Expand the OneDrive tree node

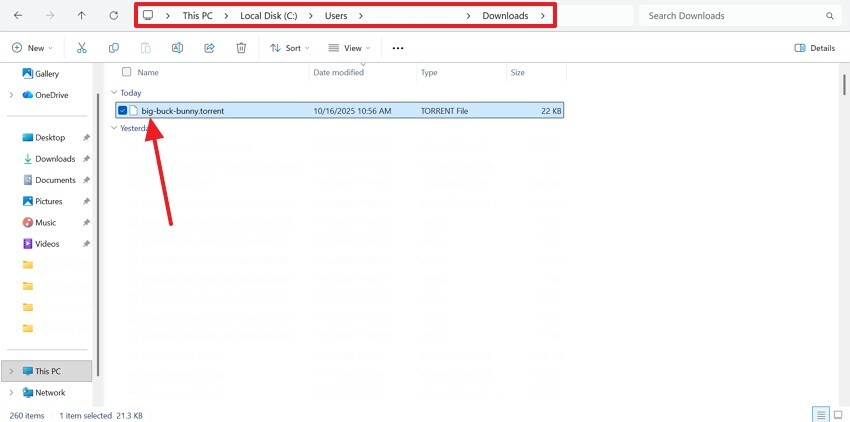click(11, 95)
